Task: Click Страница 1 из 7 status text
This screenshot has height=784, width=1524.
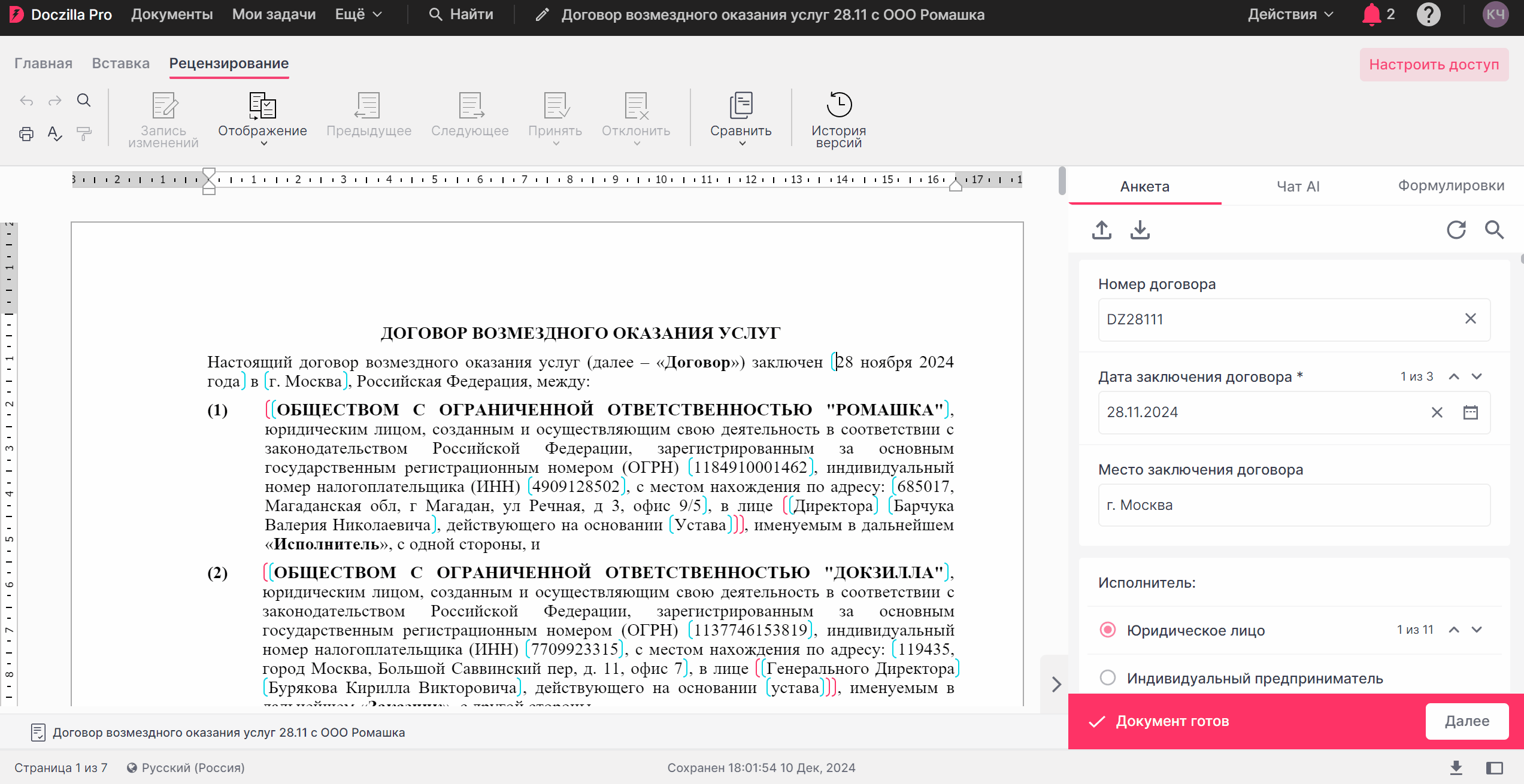Action: (61, 768)
